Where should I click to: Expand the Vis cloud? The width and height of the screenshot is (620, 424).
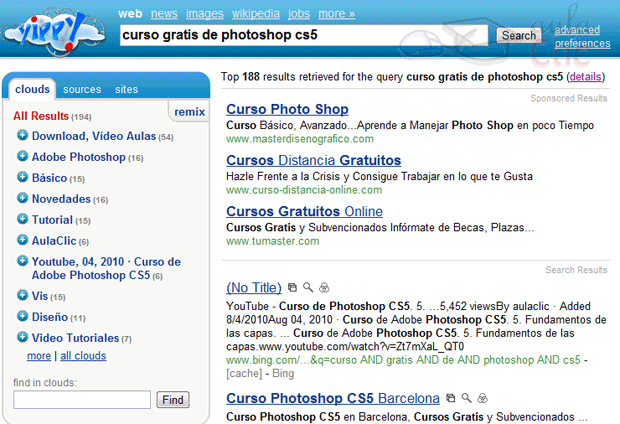pos(23,295)
